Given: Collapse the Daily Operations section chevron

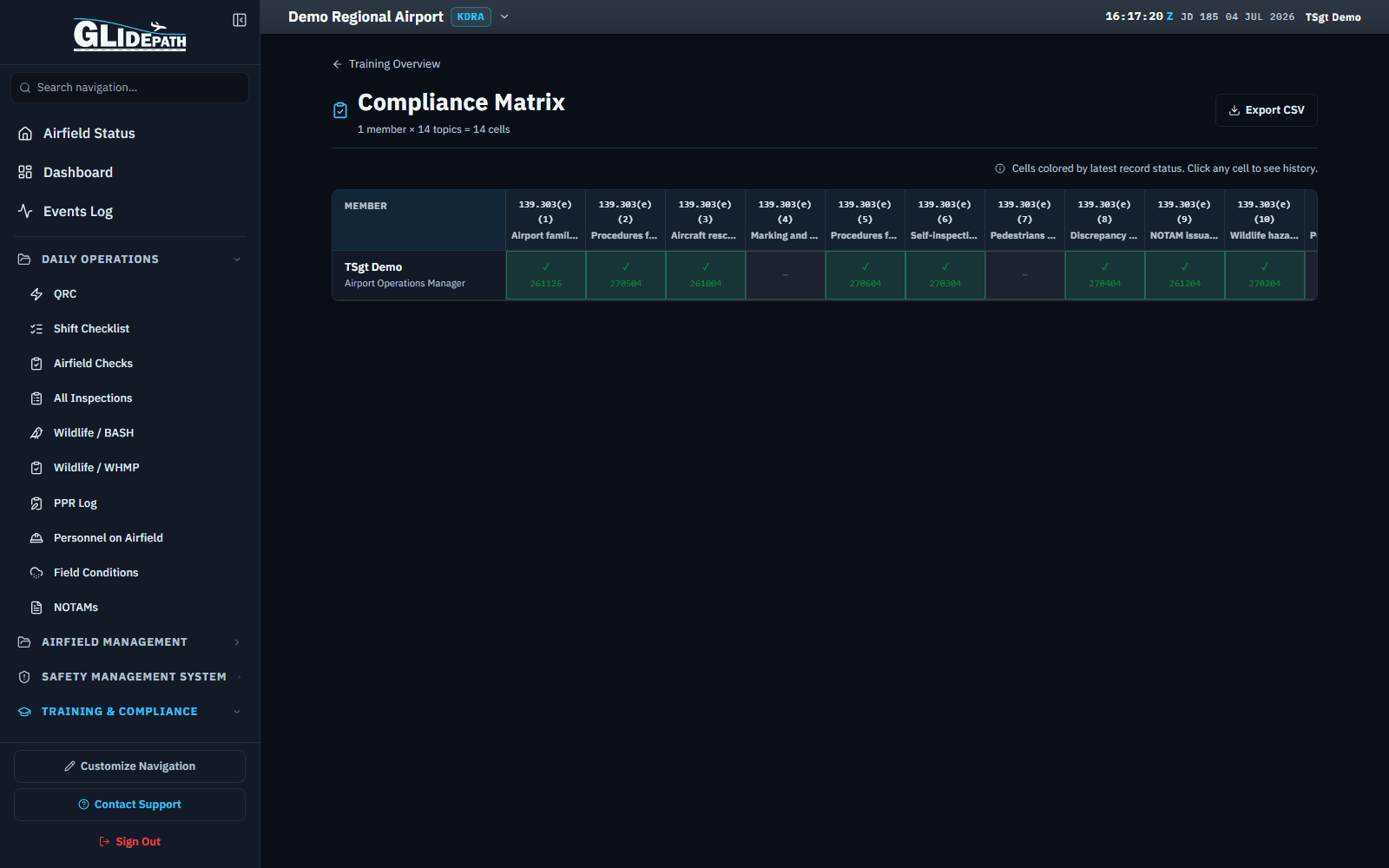Looking at the screenshot, I should pos(237,260).
